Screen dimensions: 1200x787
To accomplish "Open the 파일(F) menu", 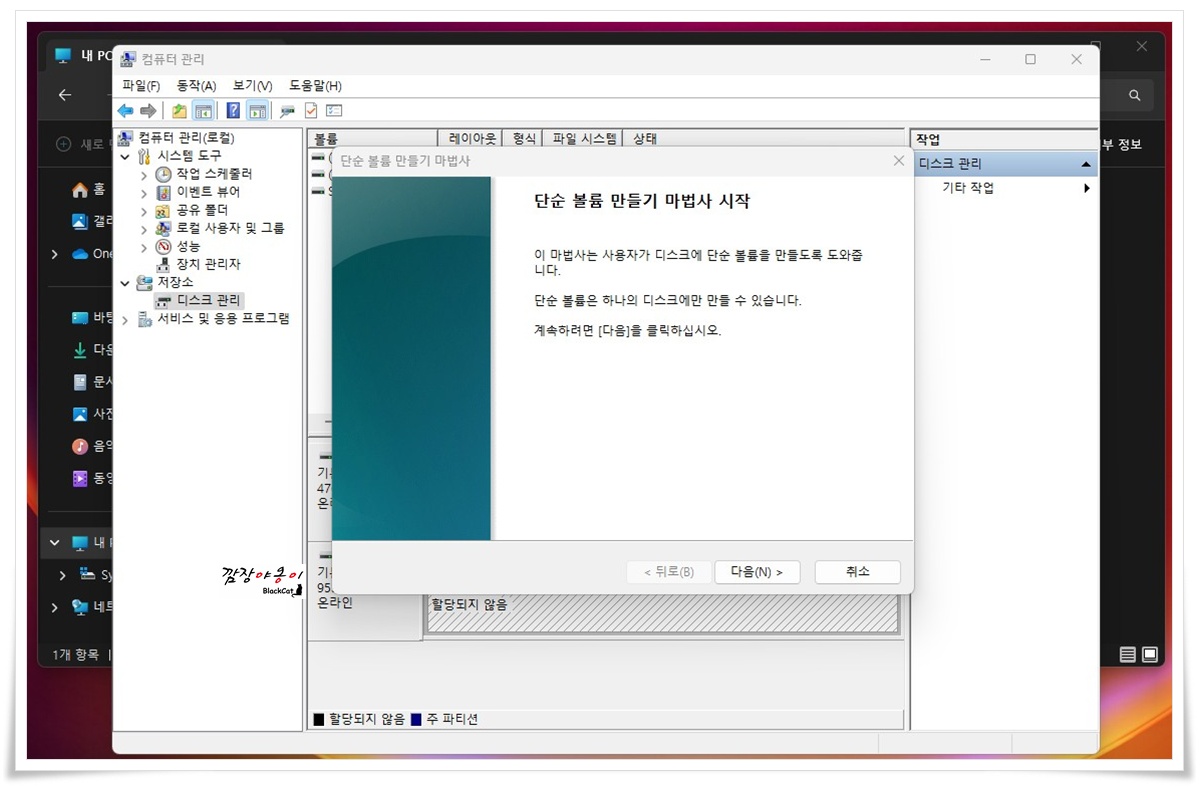I will [x=141, y=86].
